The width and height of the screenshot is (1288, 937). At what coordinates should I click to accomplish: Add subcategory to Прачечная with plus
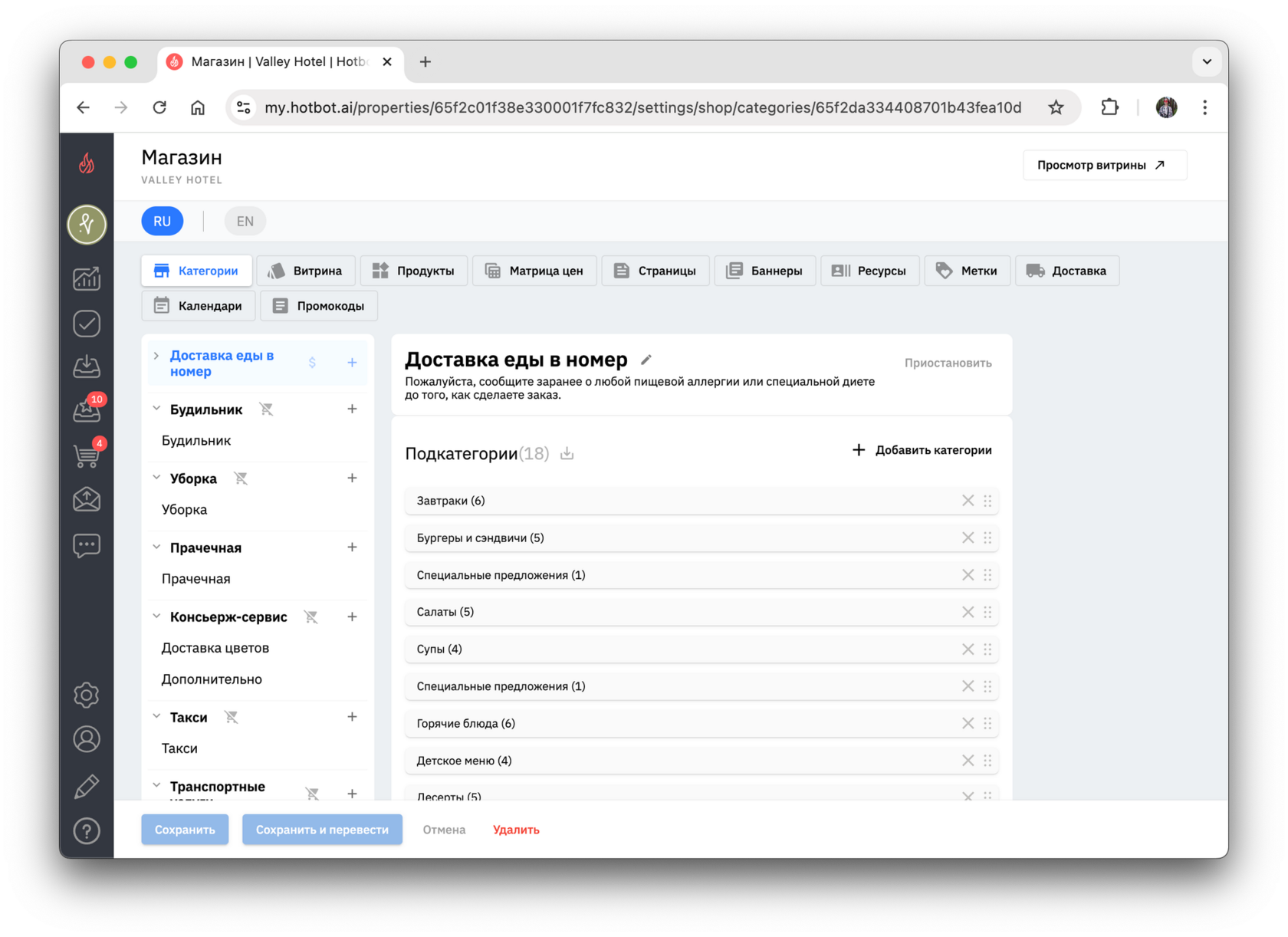coord(352,547)
